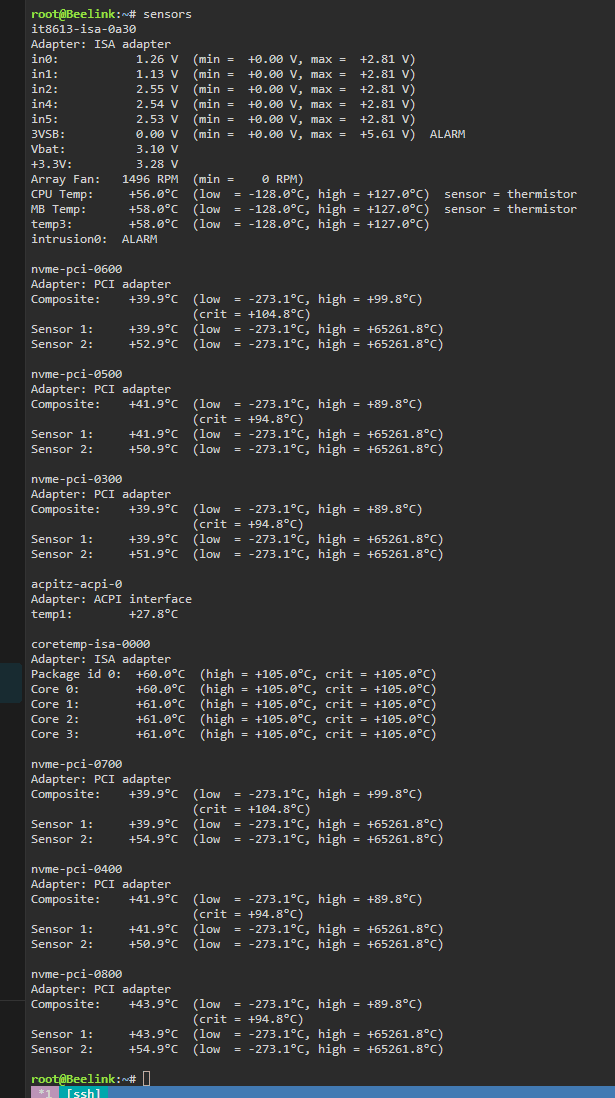Click the 3VSB ALARM indicator
This screenshot has width=615, height=1098.
447,134
